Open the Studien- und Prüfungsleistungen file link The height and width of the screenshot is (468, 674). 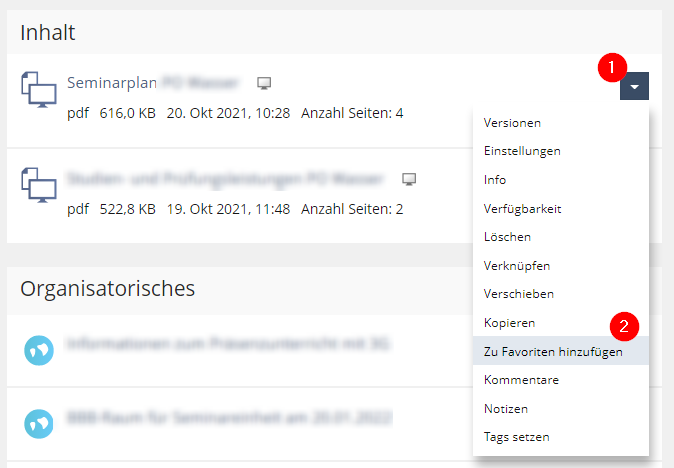225,179
